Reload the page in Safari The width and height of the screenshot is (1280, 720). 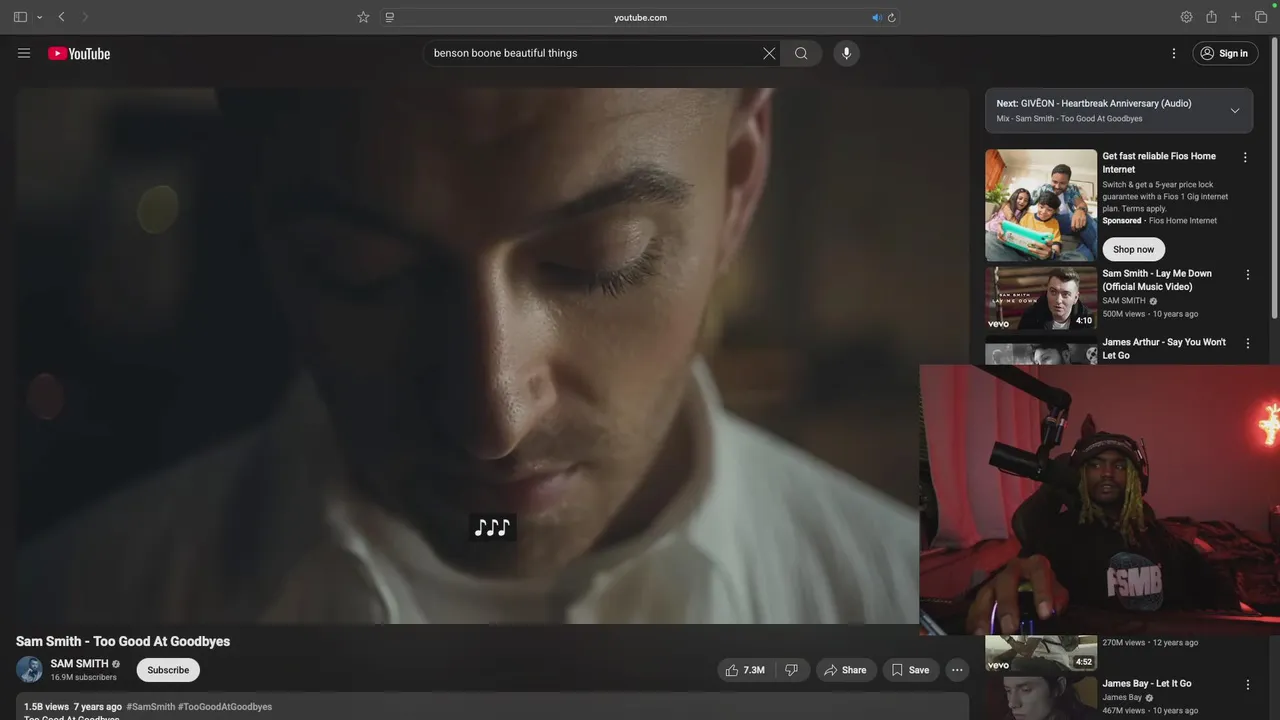point(891,17)
